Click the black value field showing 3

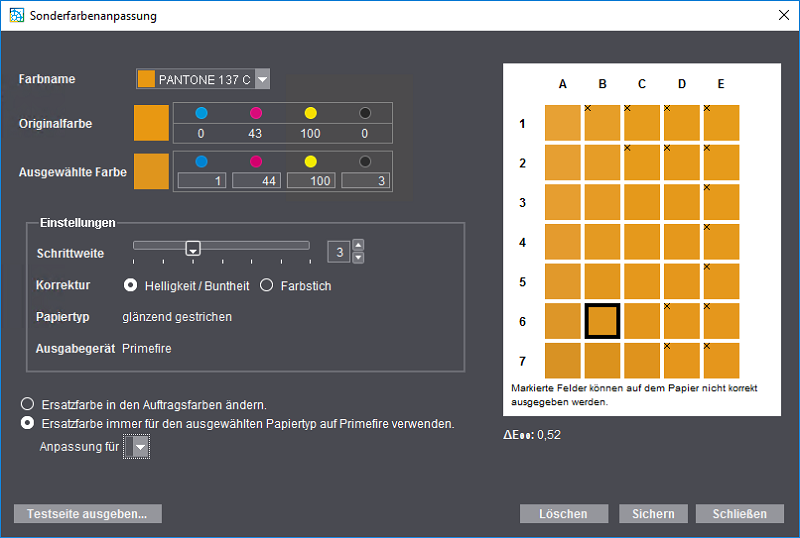(365, 180)
